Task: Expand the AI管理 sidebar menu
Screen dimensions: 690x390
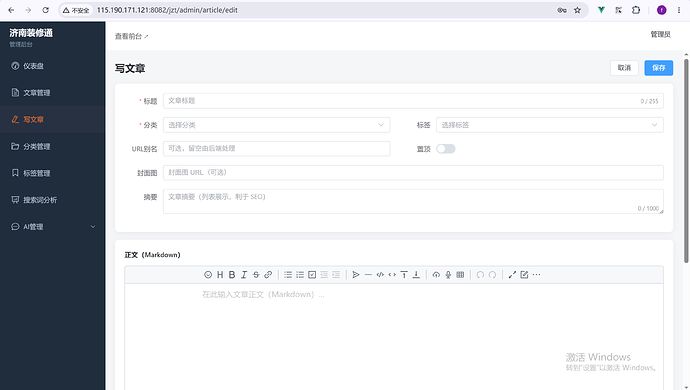Action: click(x=53, y=227)
